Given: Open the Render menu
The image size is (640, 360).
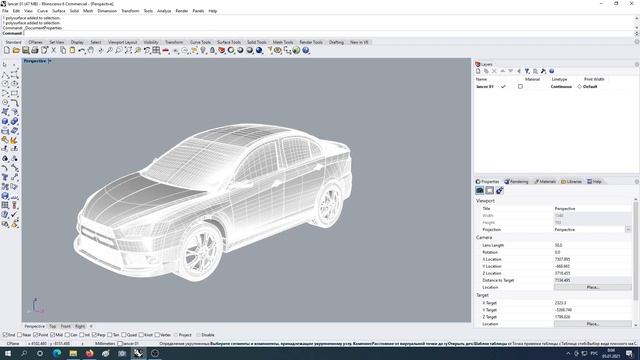Looking at the screenshot, I should tap(182, 11).
